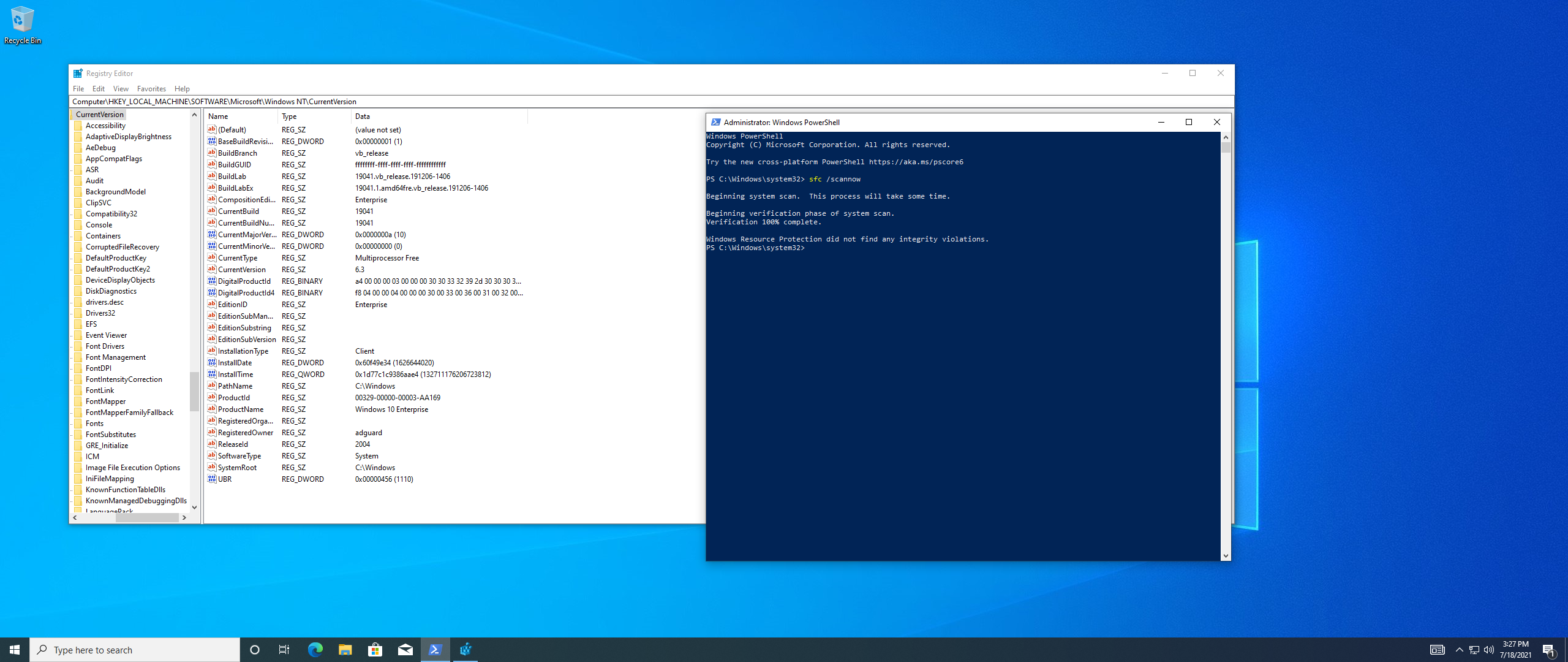Select the AppCompatFlags key

coord(114,159)
